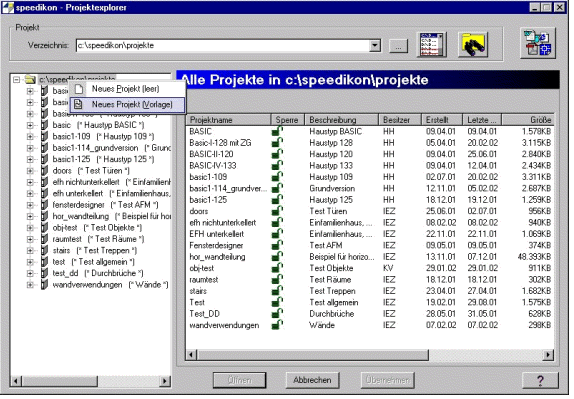Image resolution: width=574 pixels, height=399 pixels.
Task: Click the project table horizontal scrollbar thumb
Action: click(313, 355)
